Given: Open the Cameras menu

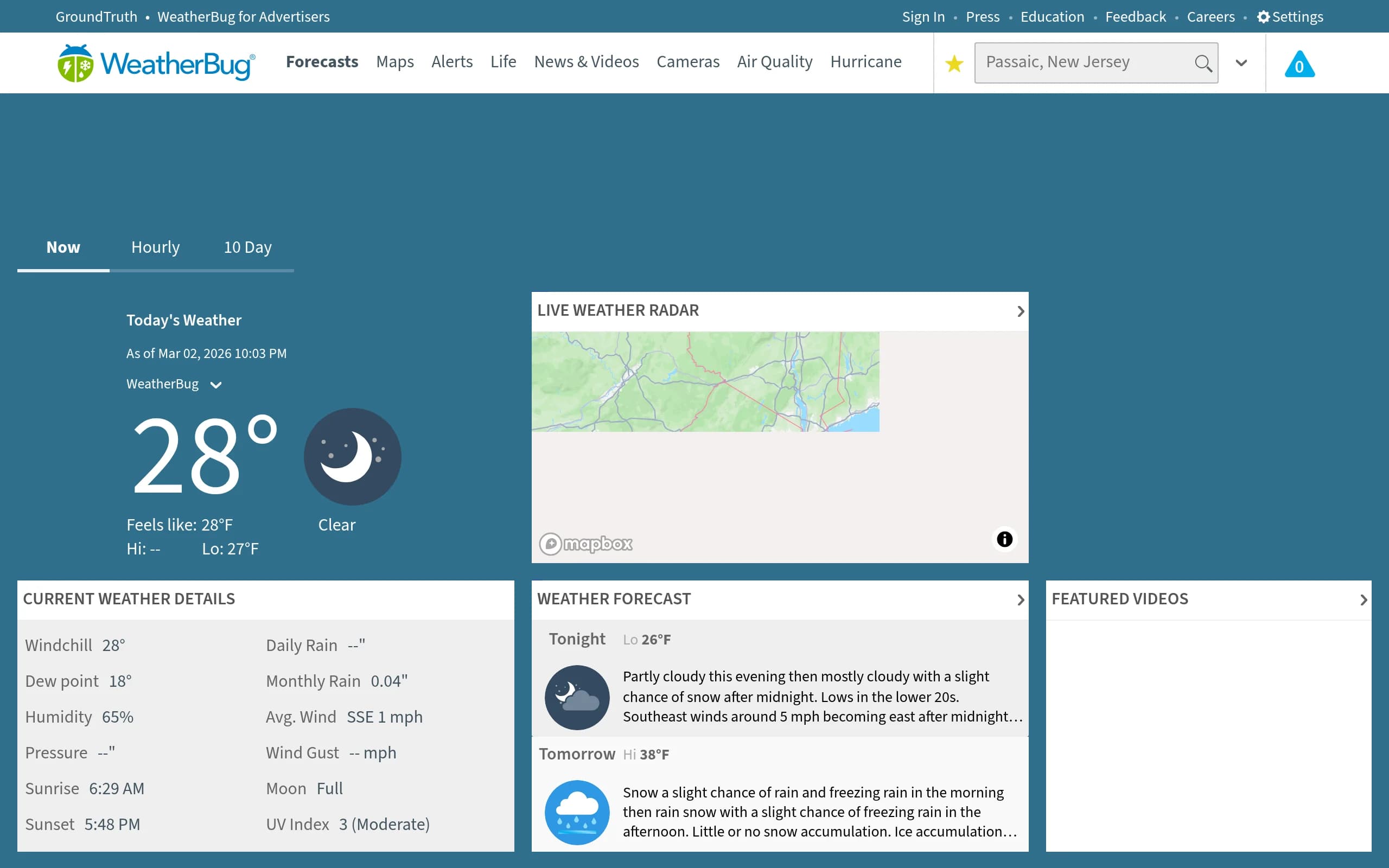Looking at the screenshot, I should click(688, 61).
